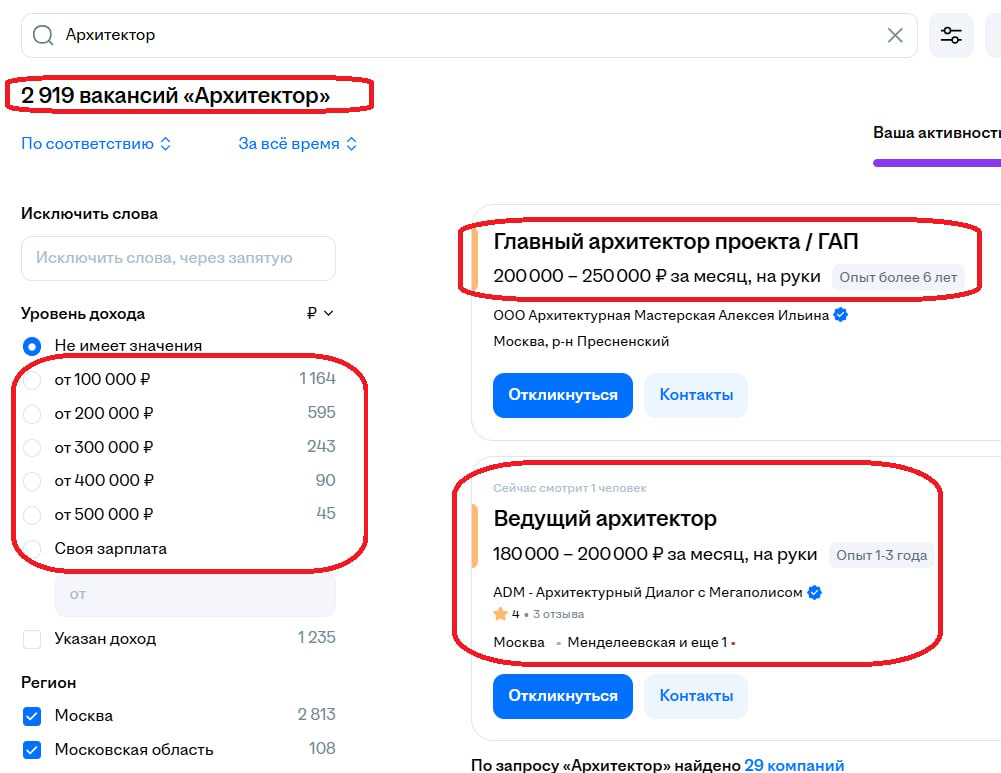
Task: Click the verified badge beside ADM company name
Action: coord(814,592)
